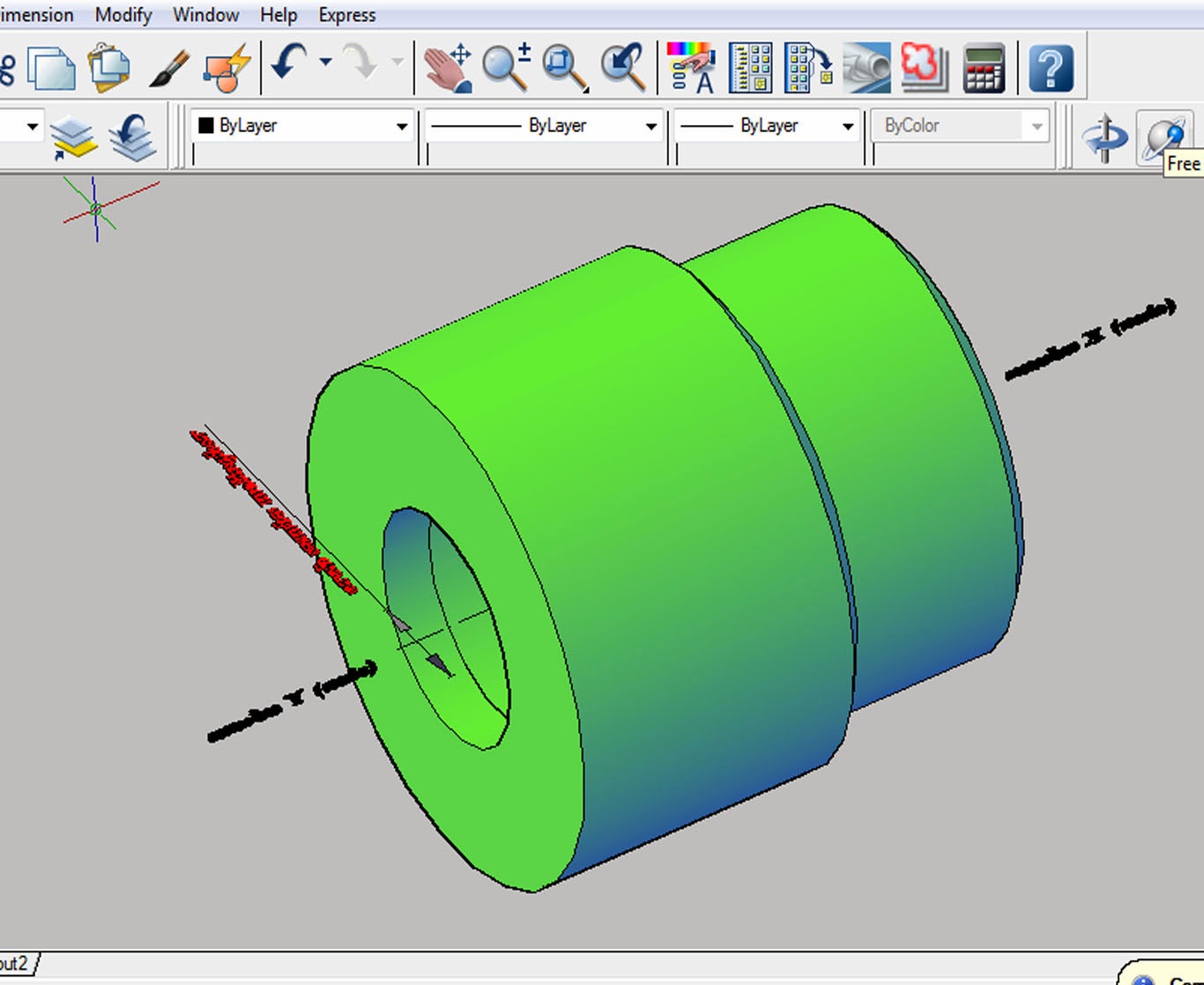Image resolution: width=1204 pixels, height=985 pixels.
Task: Open the Modify menu
Action: point(123,14)
